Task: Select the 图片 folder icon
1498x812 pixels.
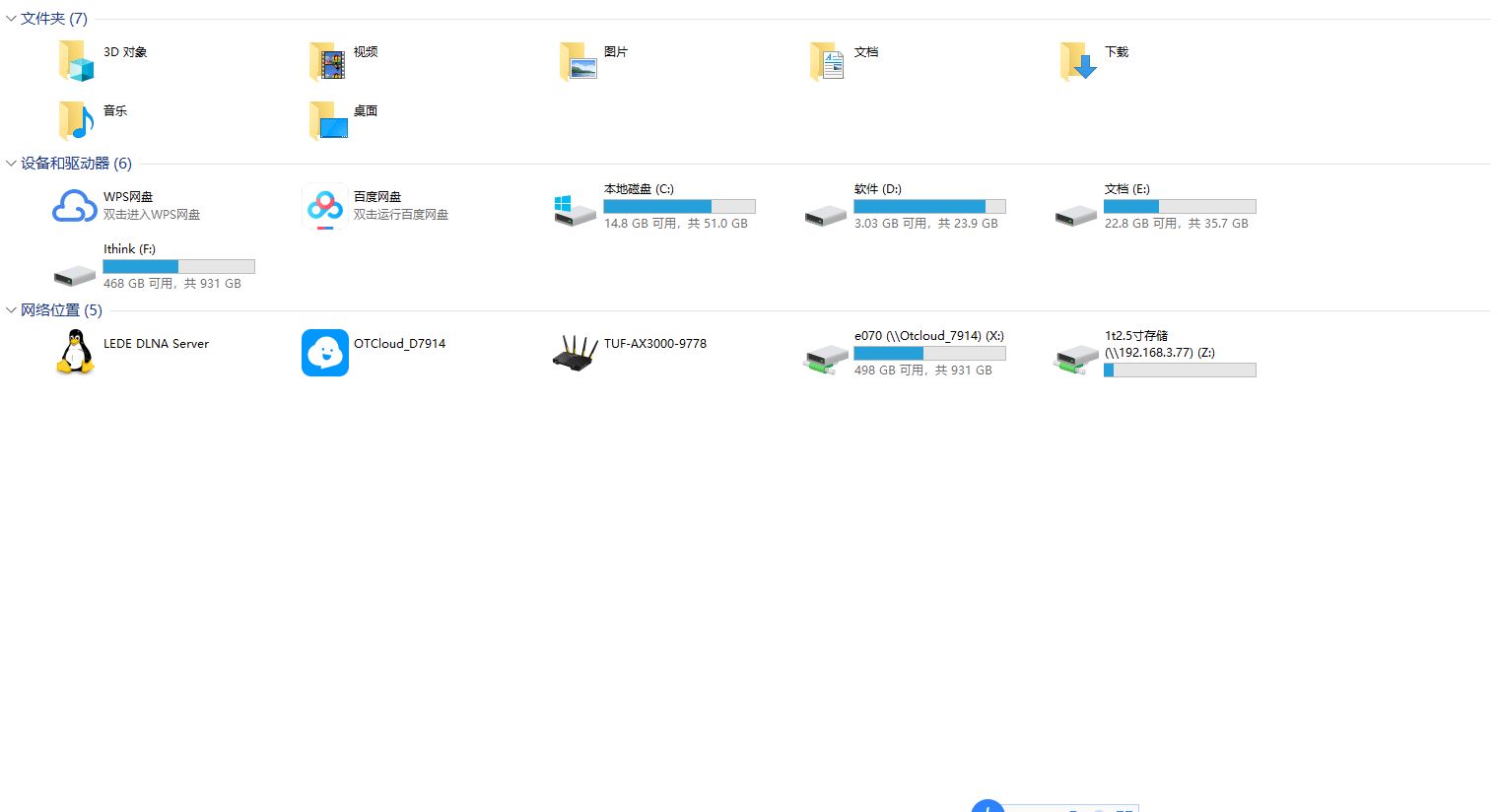Action: [x=579, y=61]
